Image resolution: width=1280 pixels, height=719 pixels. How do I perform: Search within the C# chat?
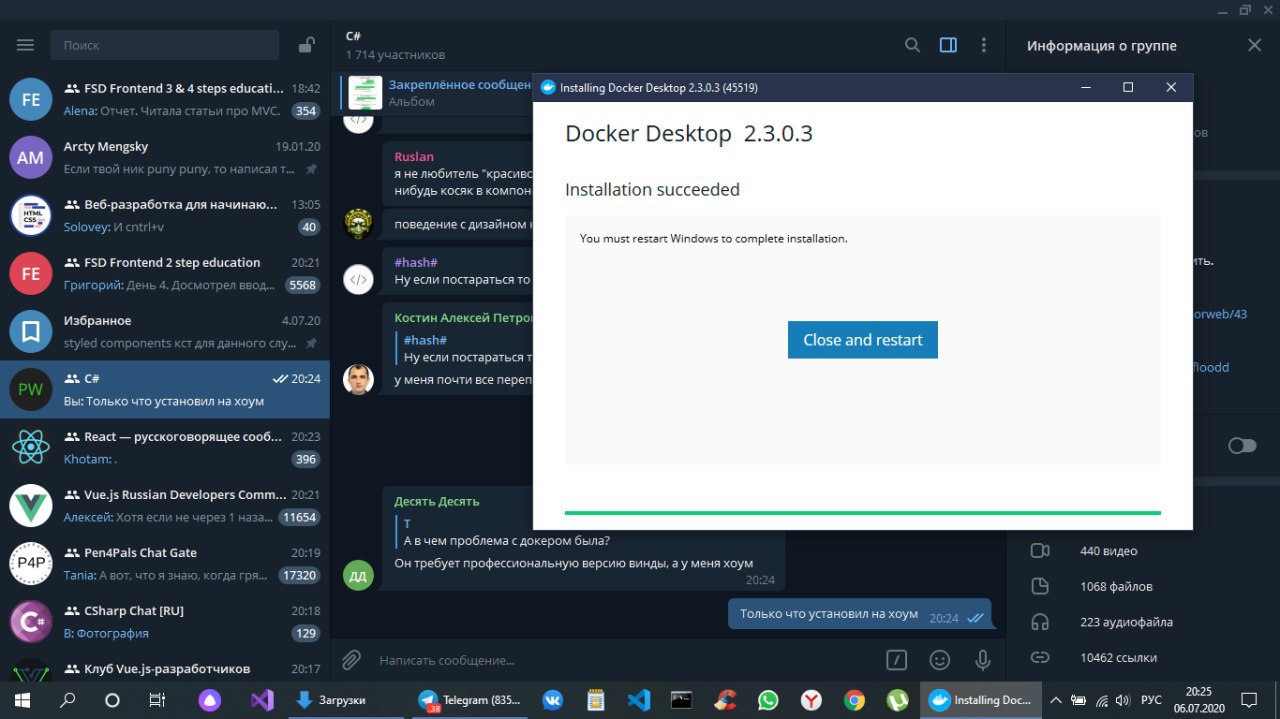pyautogui.click(x=912, y=45)
